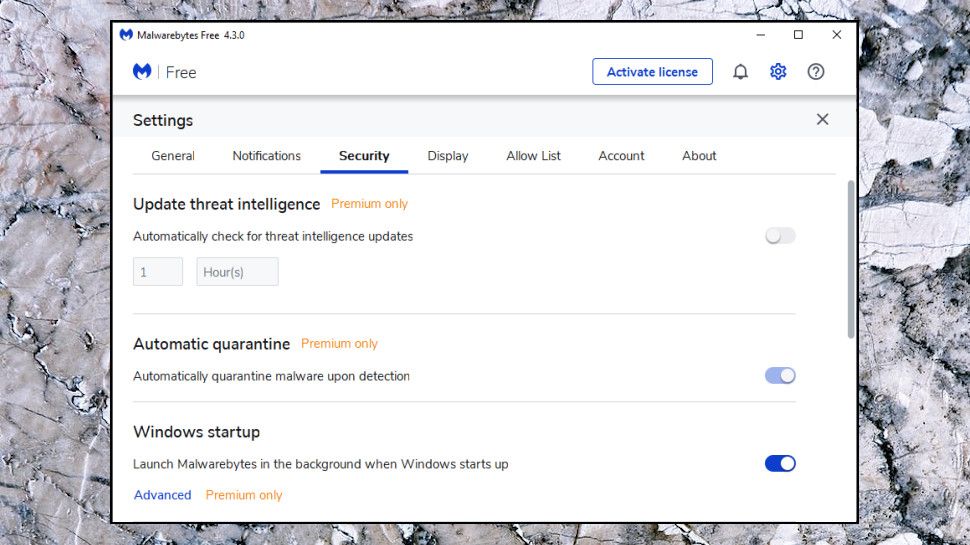This screenshot has height=545, width=970.
Task: Open the notifications bell icon
Action: (x=740, y=72)
